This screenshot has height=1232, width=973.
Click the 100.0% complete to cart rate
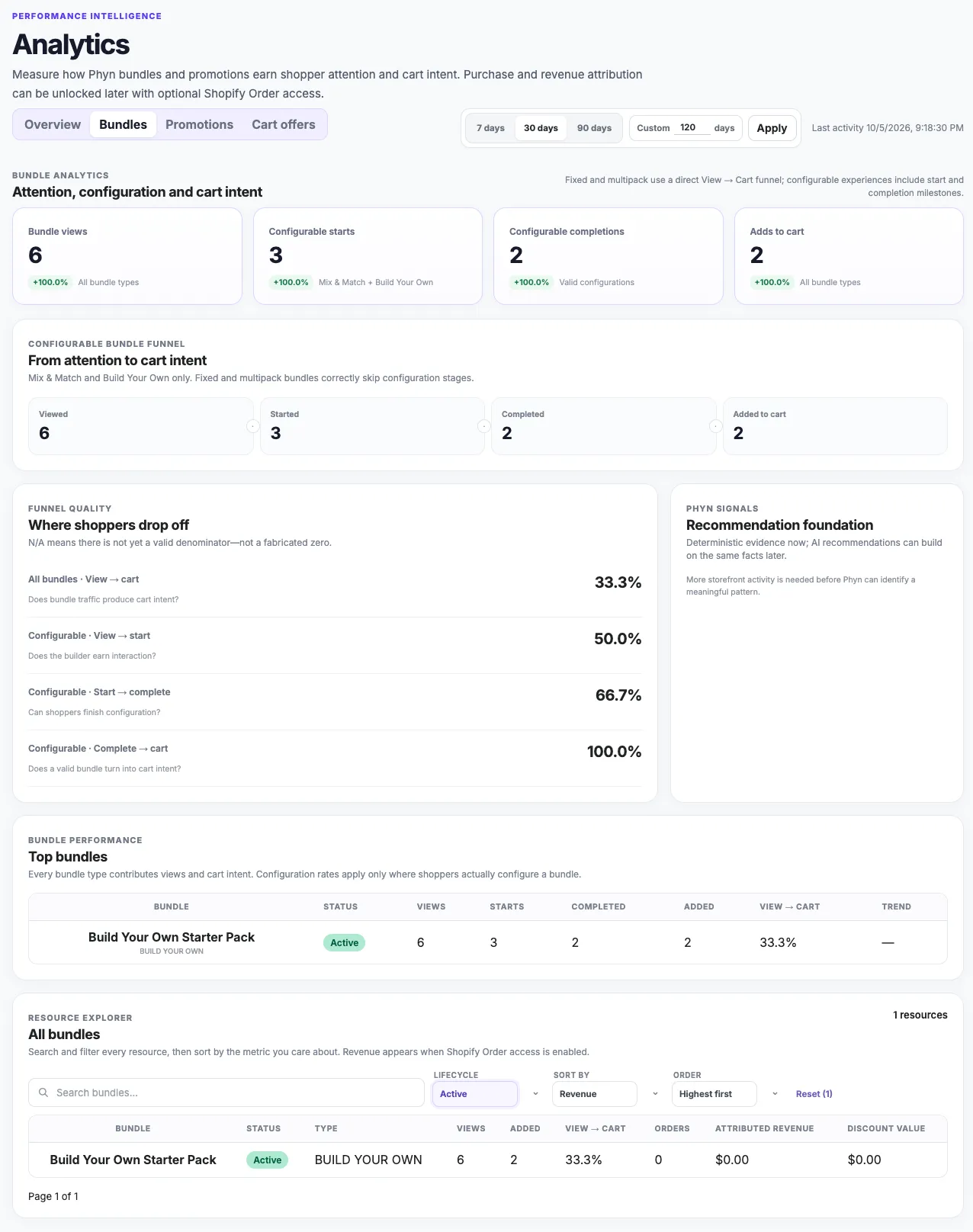click(614, 752)
